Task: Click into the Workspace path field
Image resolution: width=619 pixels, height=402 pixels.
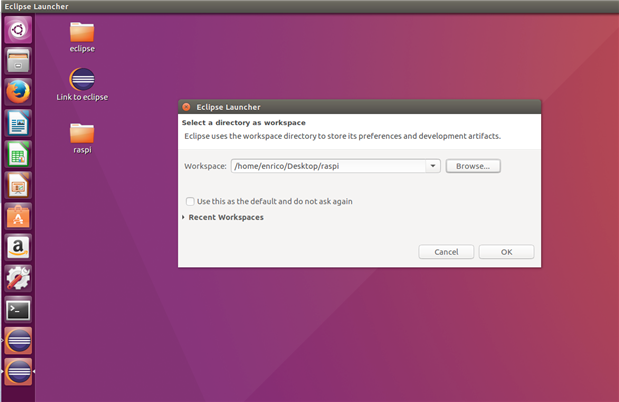Action: click(x=328, y=166)
